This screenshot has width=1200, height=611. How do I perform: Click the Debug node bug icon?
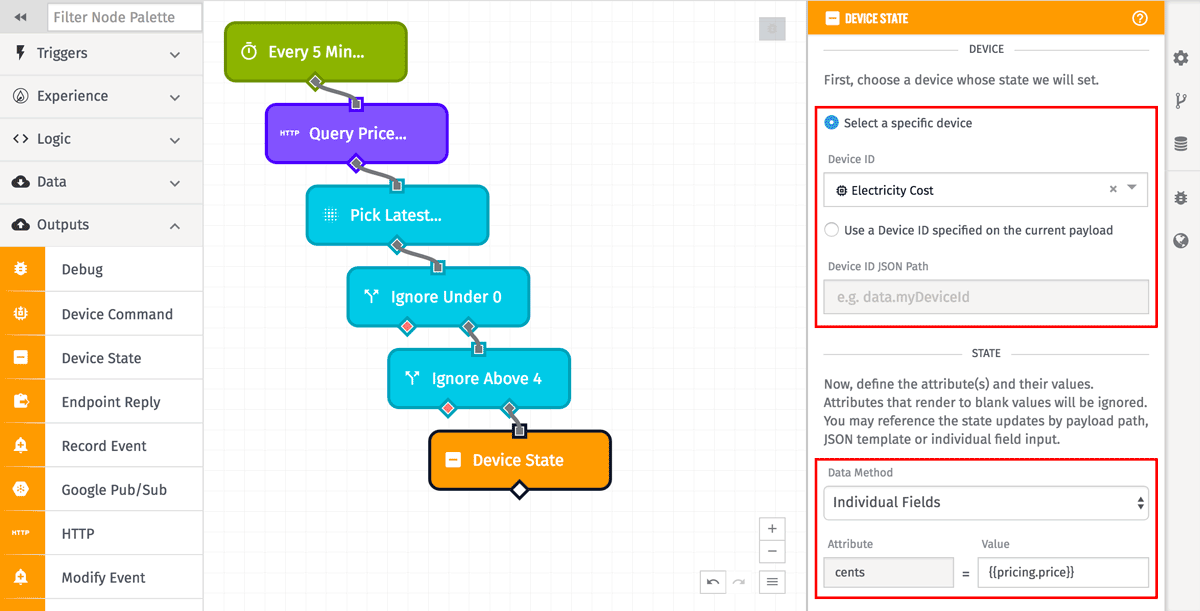(x=21, y=269)
